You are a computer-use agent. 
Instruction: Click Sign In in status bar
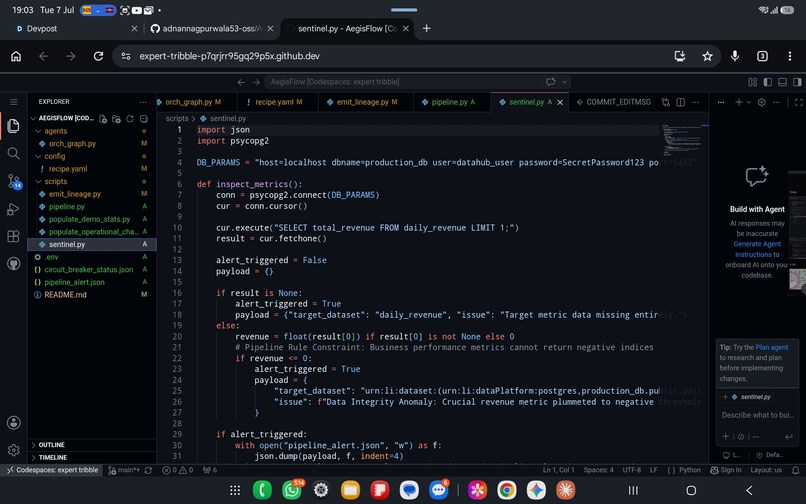click(x=726, y=470)
